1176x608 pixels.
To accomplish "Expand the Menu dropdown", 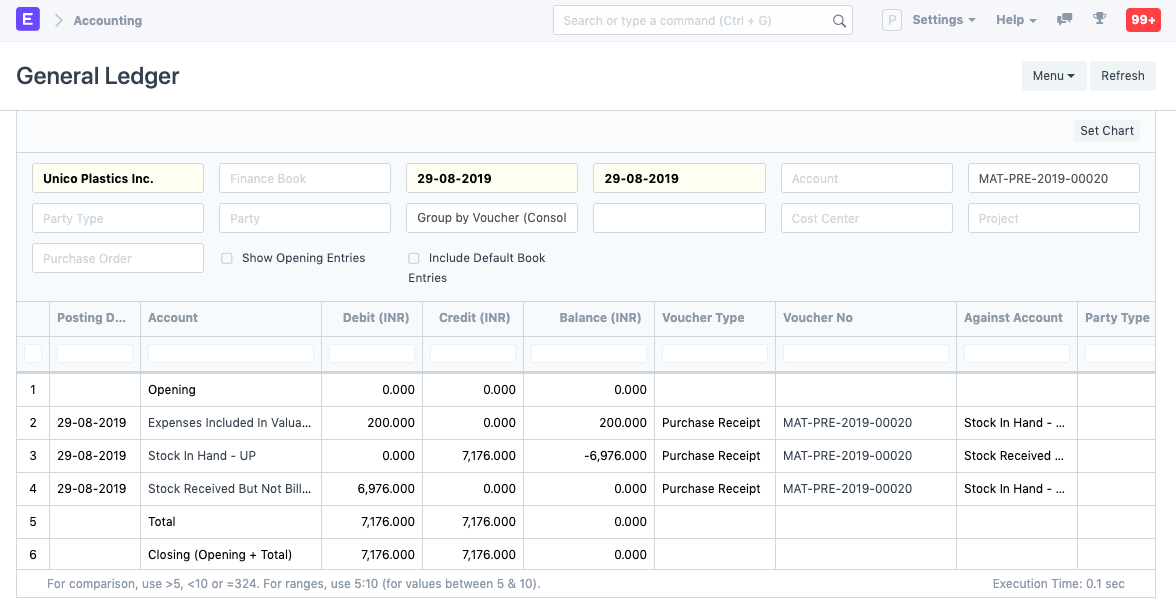I will tap(1054, 75).
